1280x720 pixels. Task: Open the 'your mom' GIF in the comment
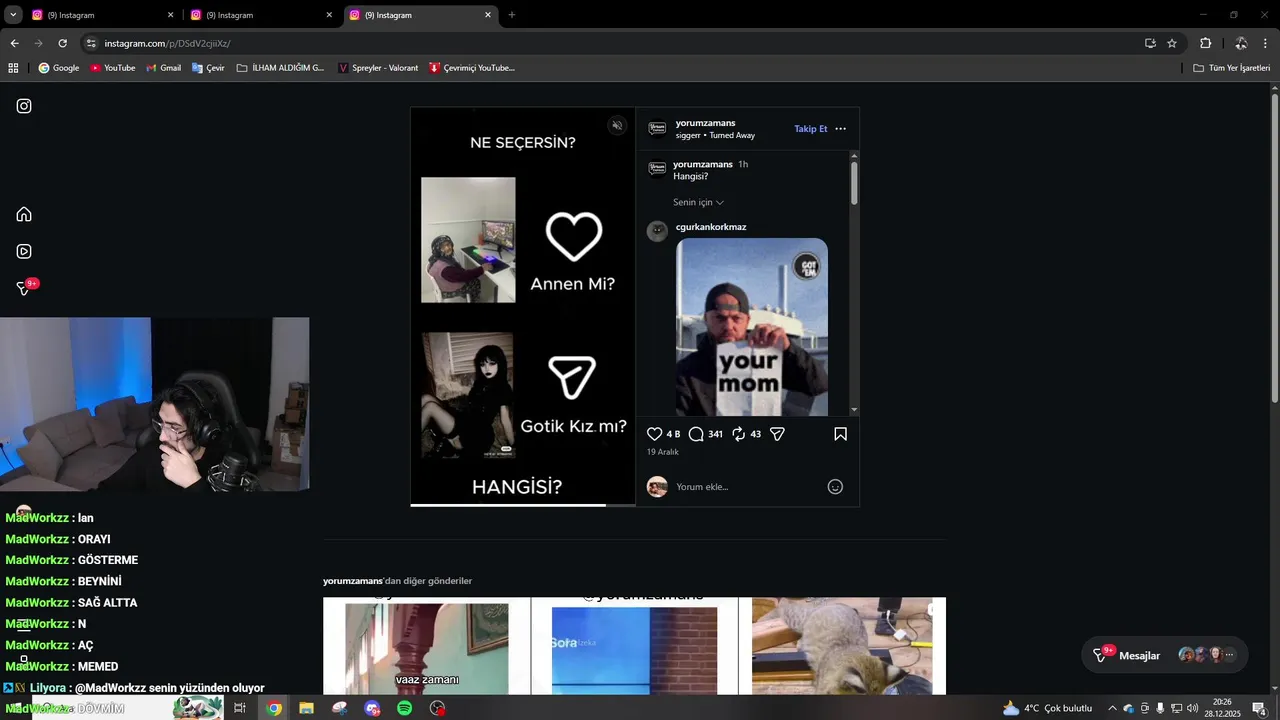click(752, 326)
